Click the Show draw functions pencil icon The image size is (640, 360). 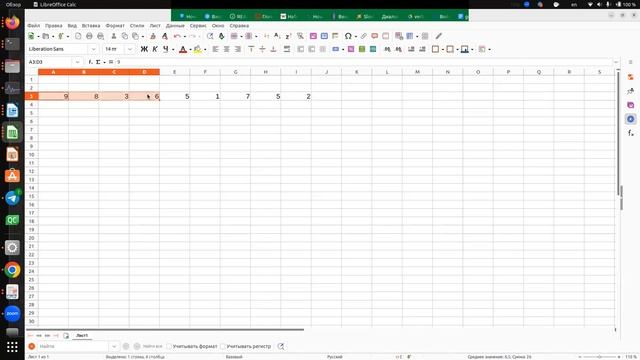tap(439, 36)
